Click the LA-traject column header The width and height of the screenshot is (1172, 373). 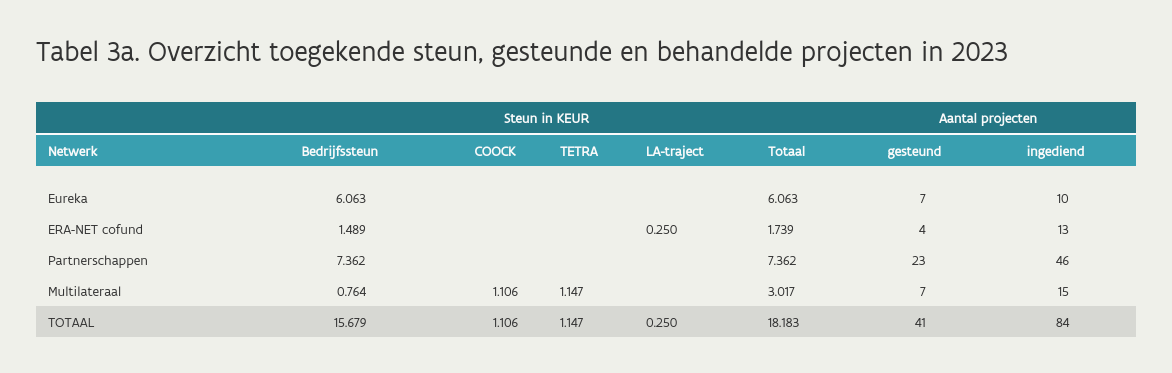674,151
